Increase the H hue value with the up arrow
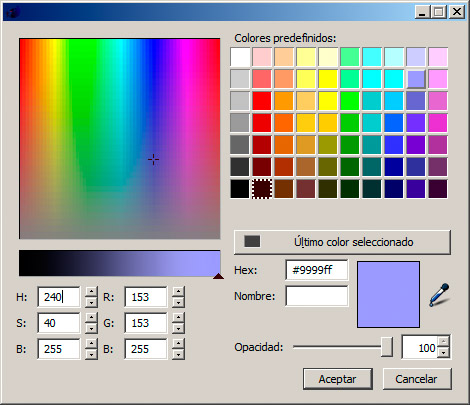This screenshot has width=470, height=405. point(91,291)
